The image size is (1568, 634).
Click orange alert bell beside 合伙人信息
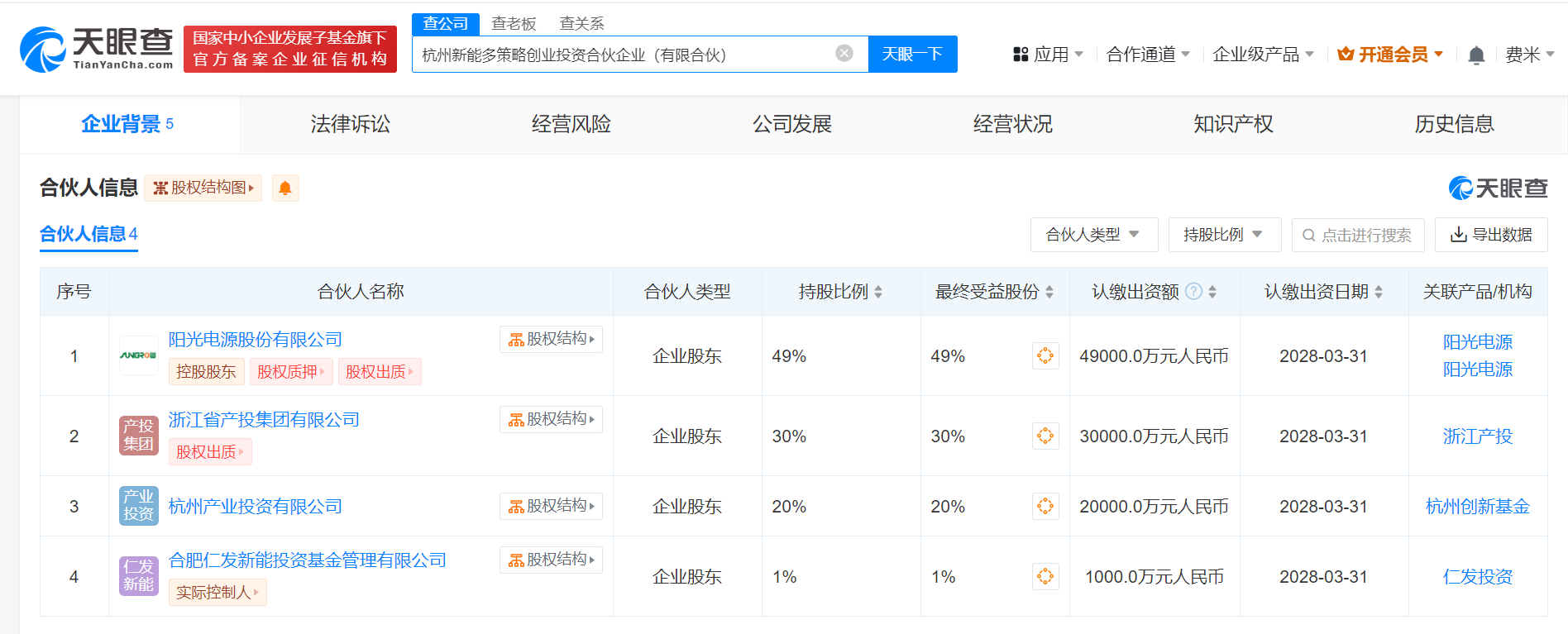285,188
